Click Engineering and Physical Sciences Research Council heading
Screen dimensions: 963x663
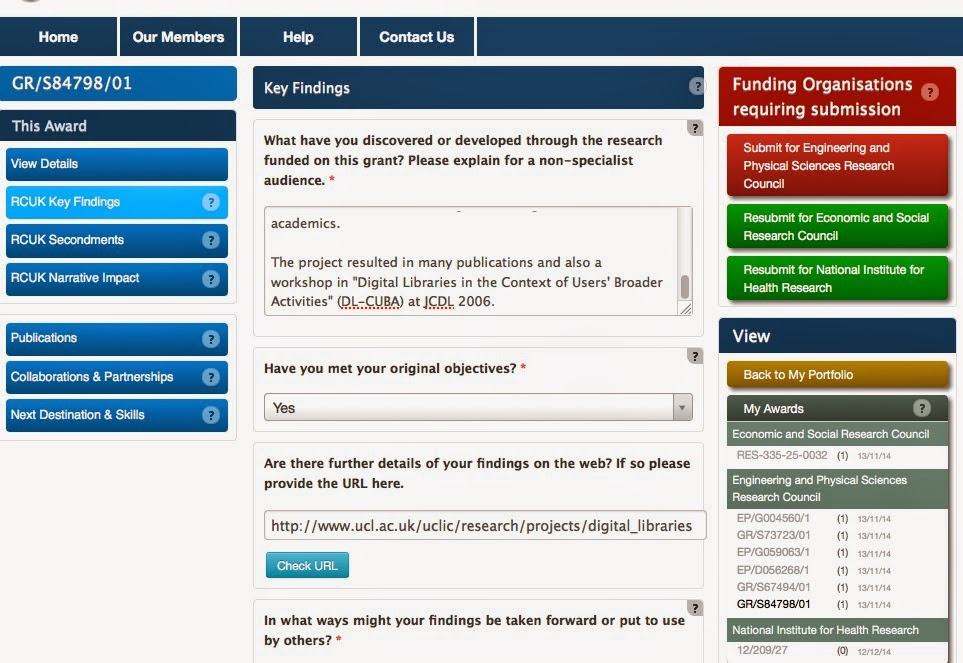tap(838, 489)
